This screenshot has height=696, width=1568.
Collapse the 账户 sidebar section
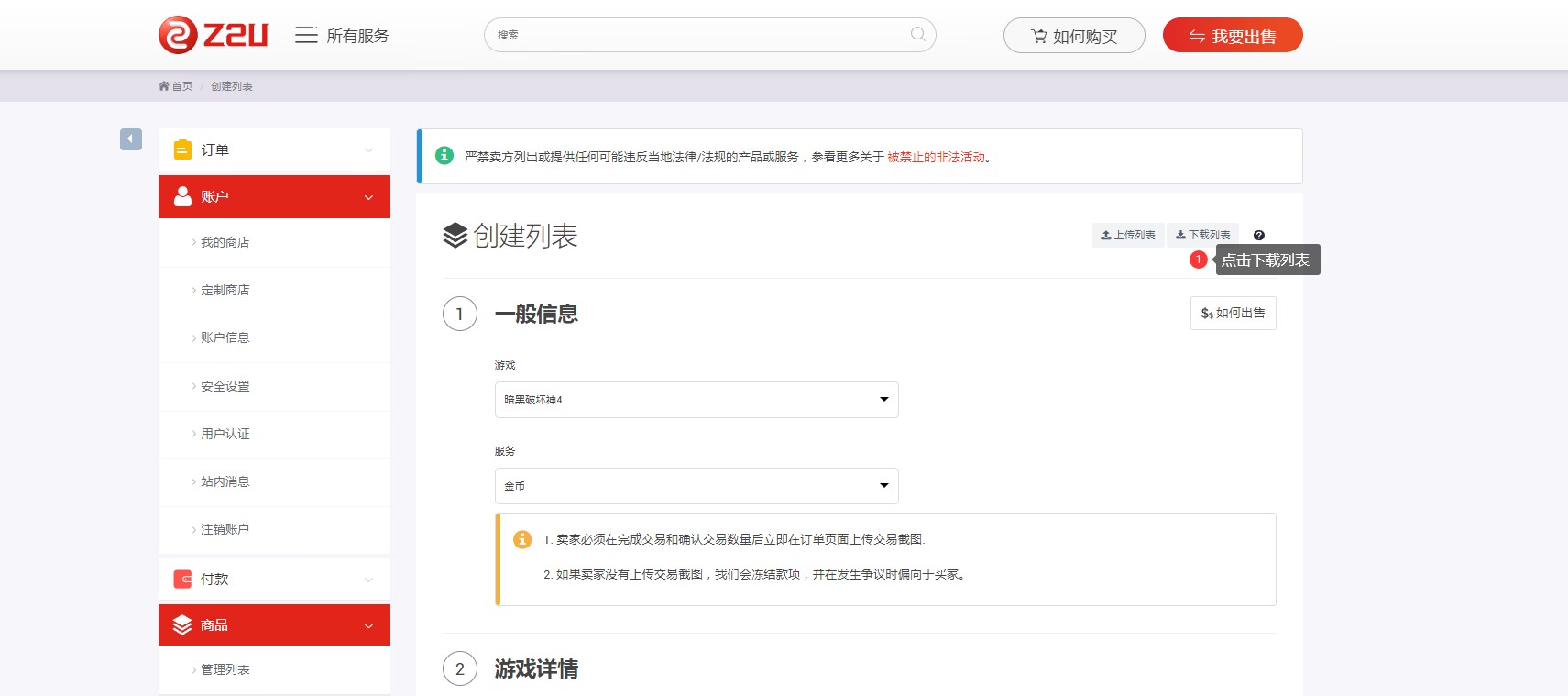tap(274, 197)
